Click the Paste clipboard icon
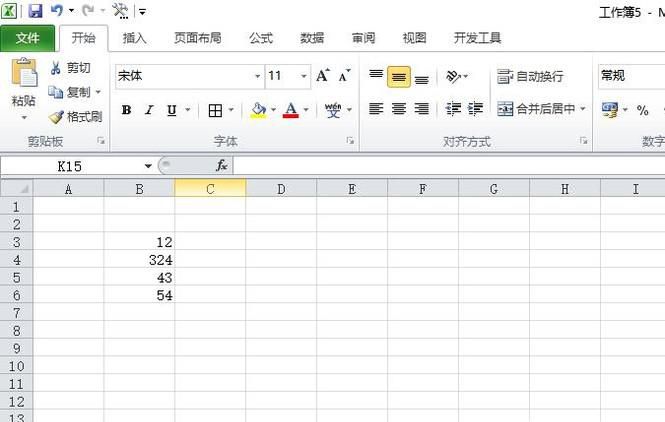The height and width of the screenshot is (422, 665). (24, 73)
